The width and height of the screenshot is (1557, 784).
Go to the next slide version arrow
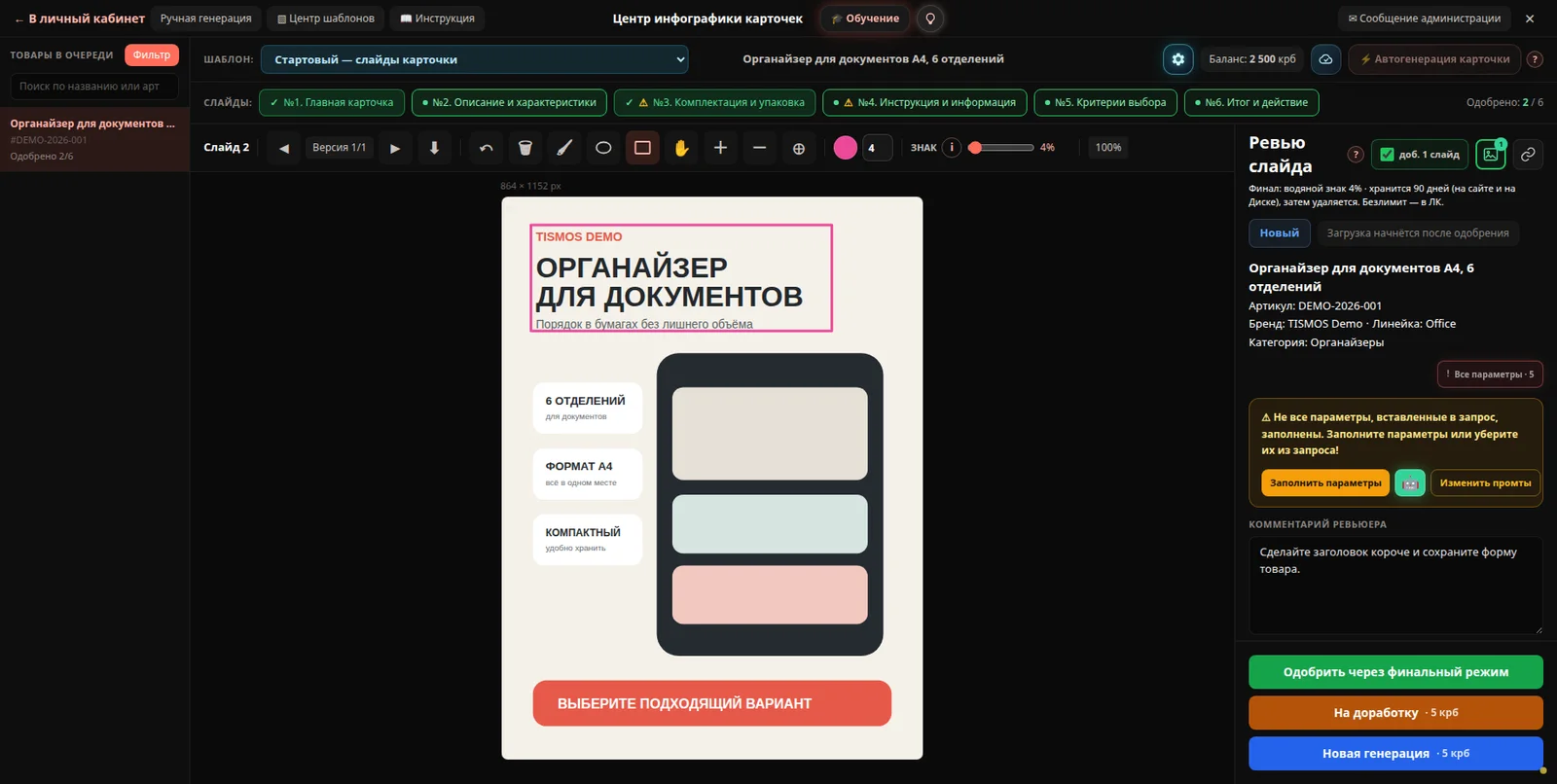(x=395, y=148)
